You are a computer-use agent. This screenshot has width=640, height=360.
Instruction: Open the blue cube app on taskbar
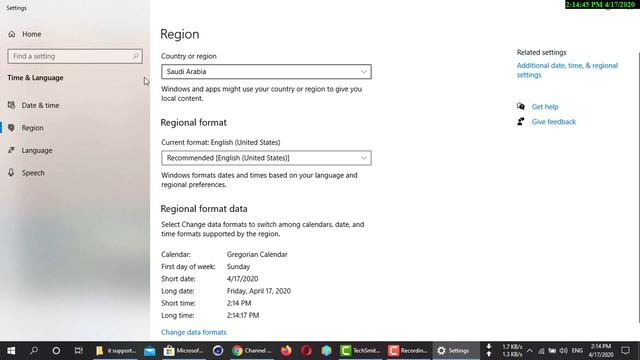[326, 351]
